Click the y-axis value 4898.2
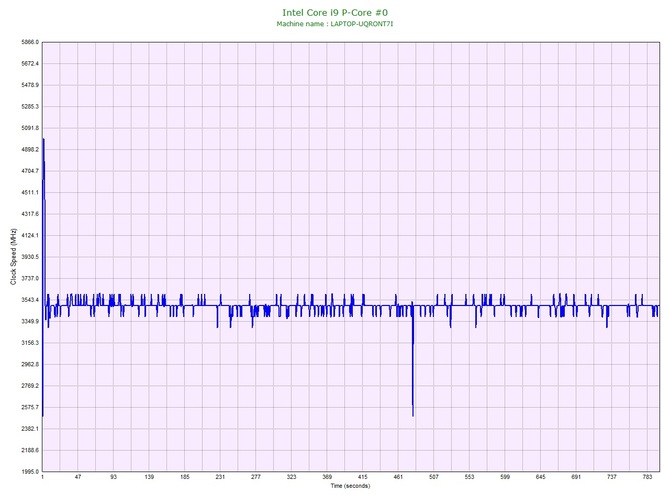This screenshot has height=503, width=670. click(30, 150)
